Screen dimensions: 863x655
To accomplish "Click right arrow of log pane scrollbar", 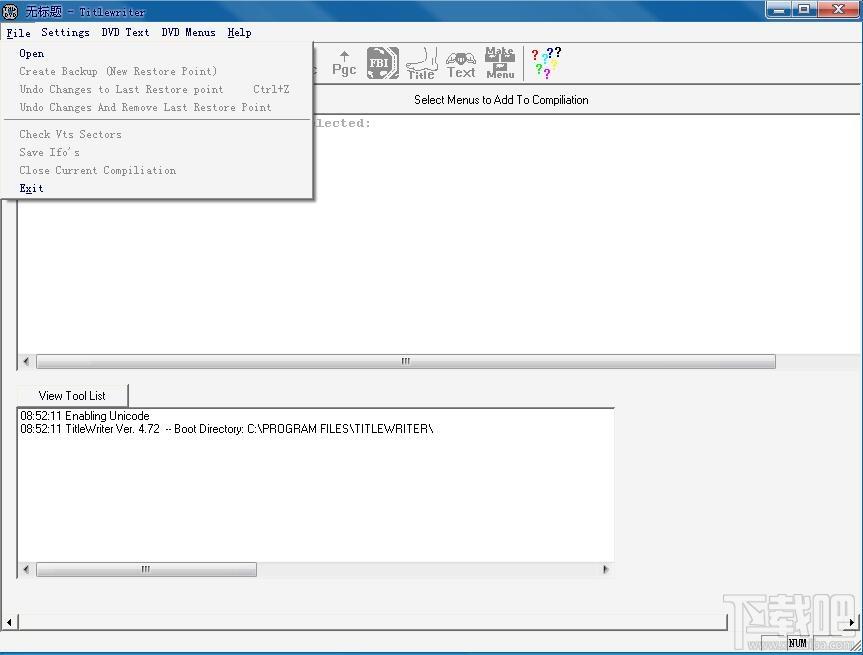I will pyautogui.click(x=605, y=569).
